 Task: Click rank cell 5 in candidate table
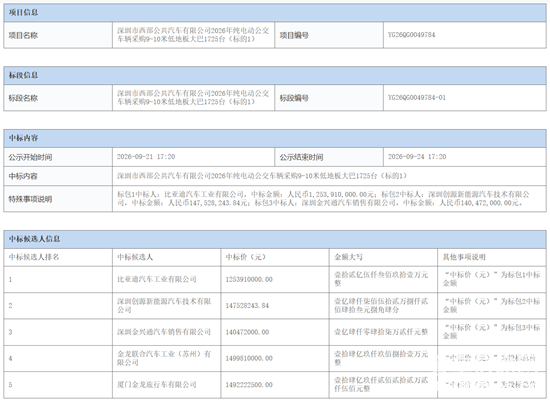[x=58, y=385]
